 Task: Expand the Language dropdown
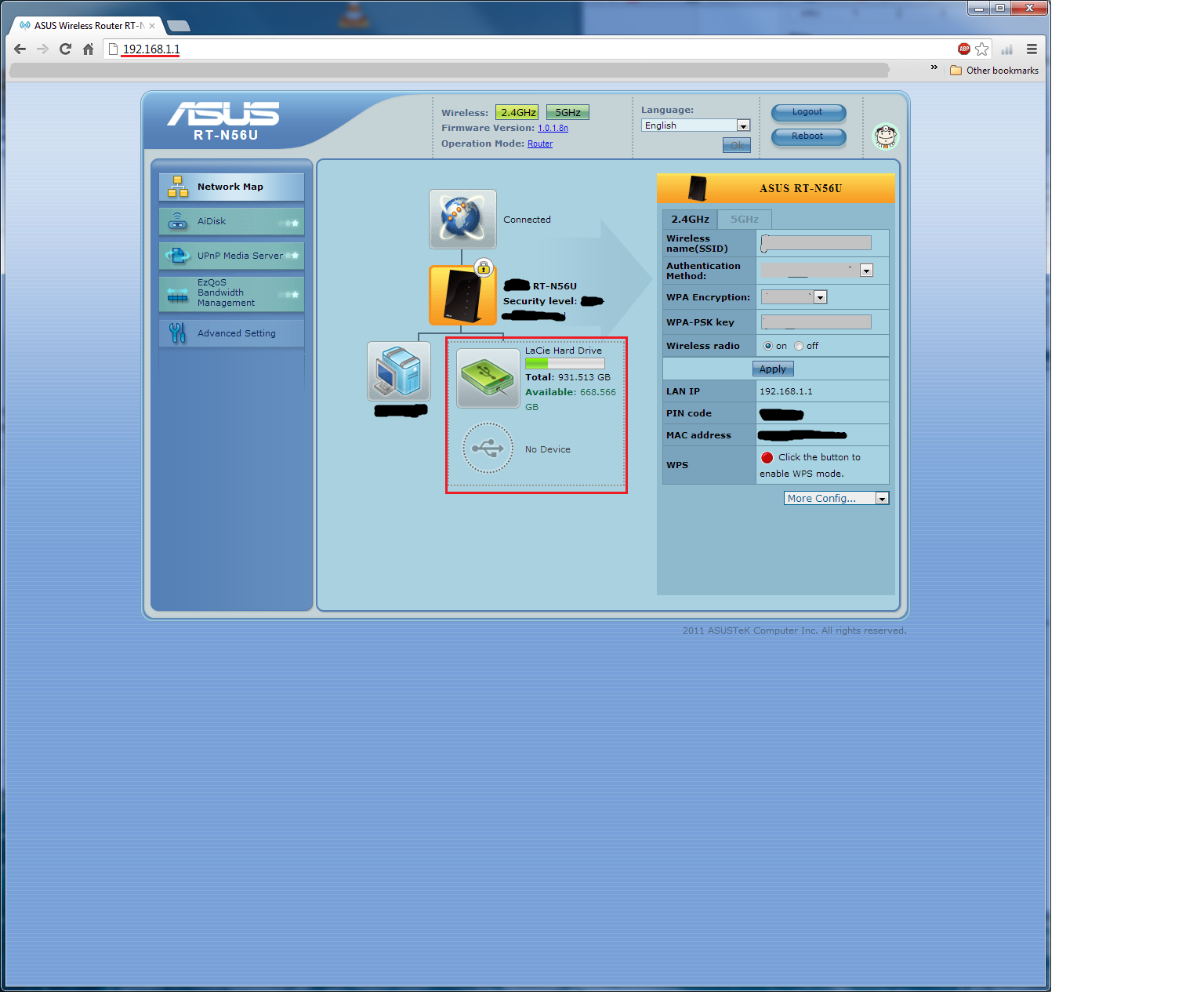[x=743, y=125]
